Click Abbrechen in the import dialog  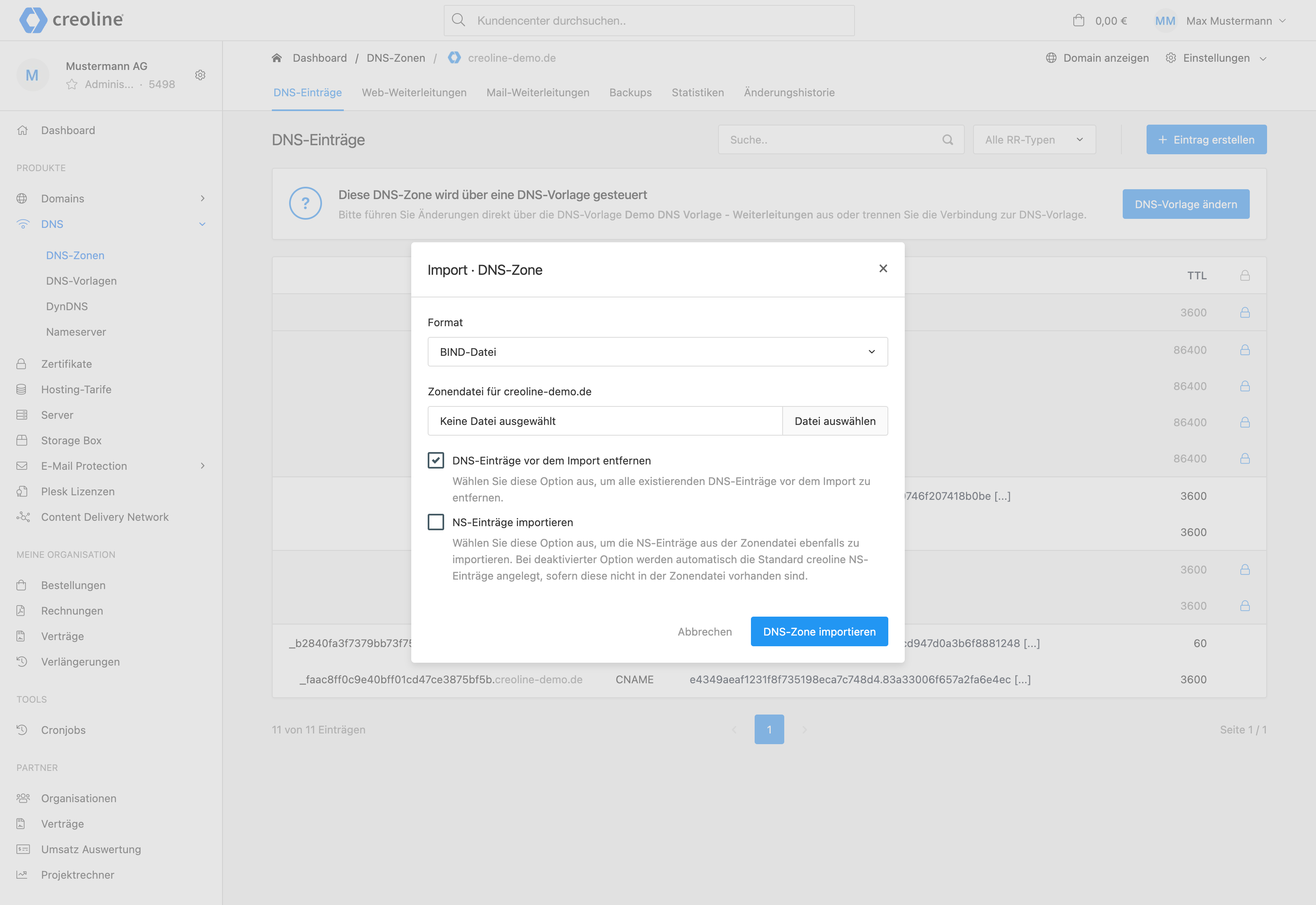pos(704,632)
